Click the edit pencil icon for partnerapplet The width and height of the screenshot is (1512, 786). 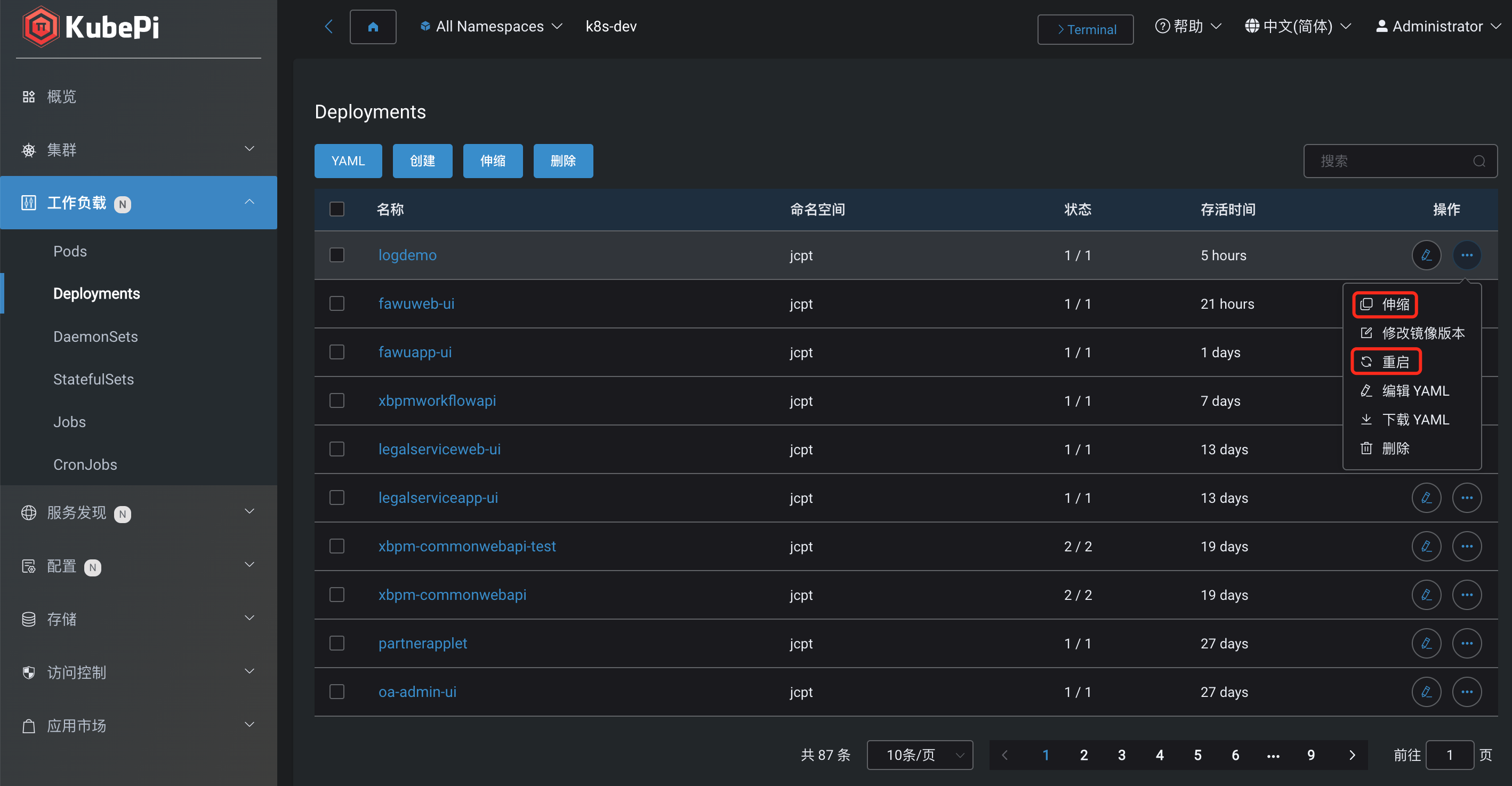coord(1426,644)
